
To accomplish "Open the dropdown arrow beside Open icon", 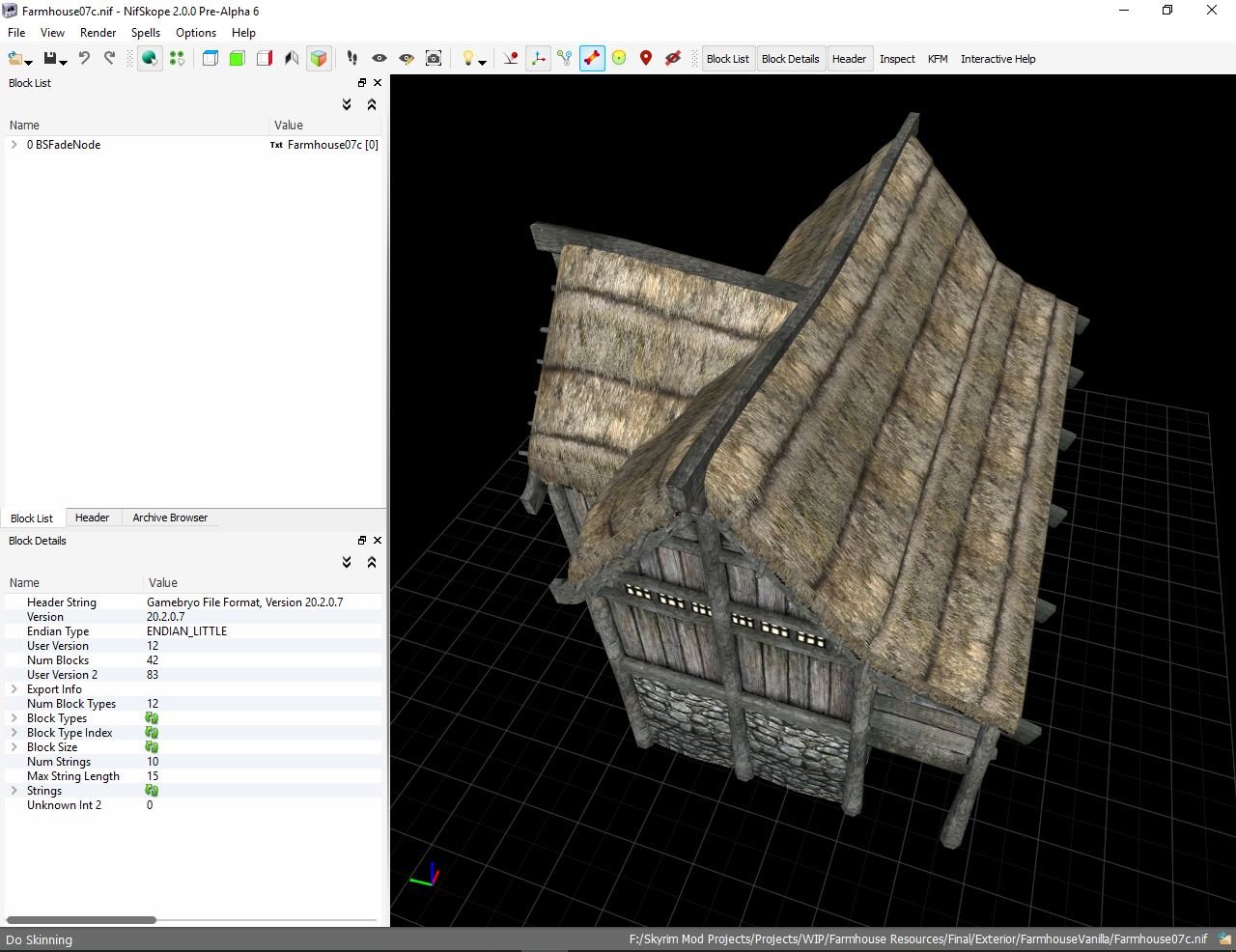I will [30, 63].
